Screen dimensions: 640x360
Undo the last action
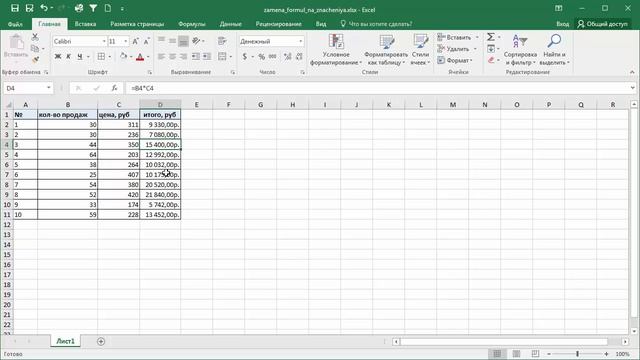click(x=44, y=8)
